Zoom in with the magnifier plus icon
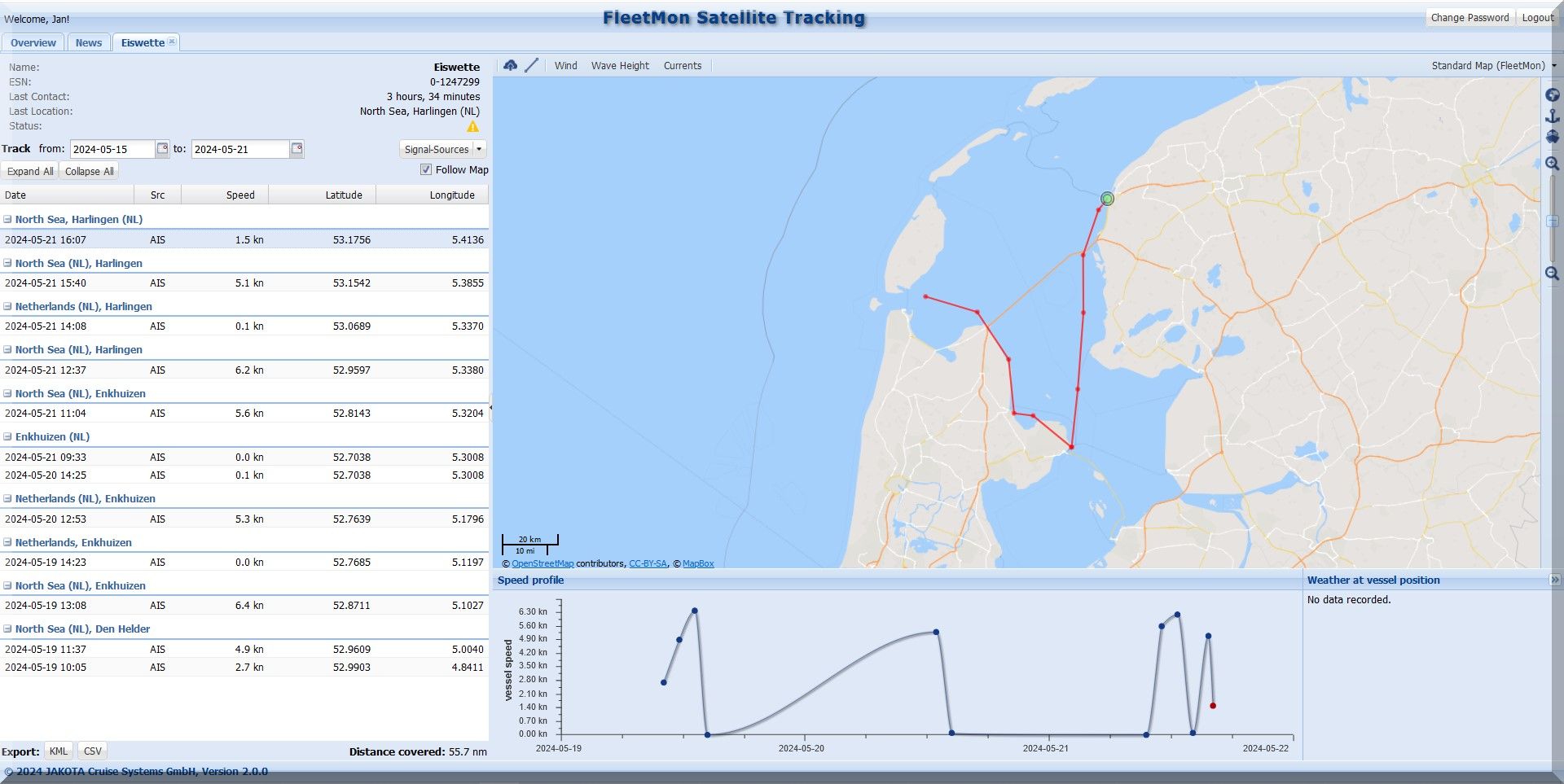Image resolution: width=1564 pixels, height=784 pixels. click(1553, 164)
